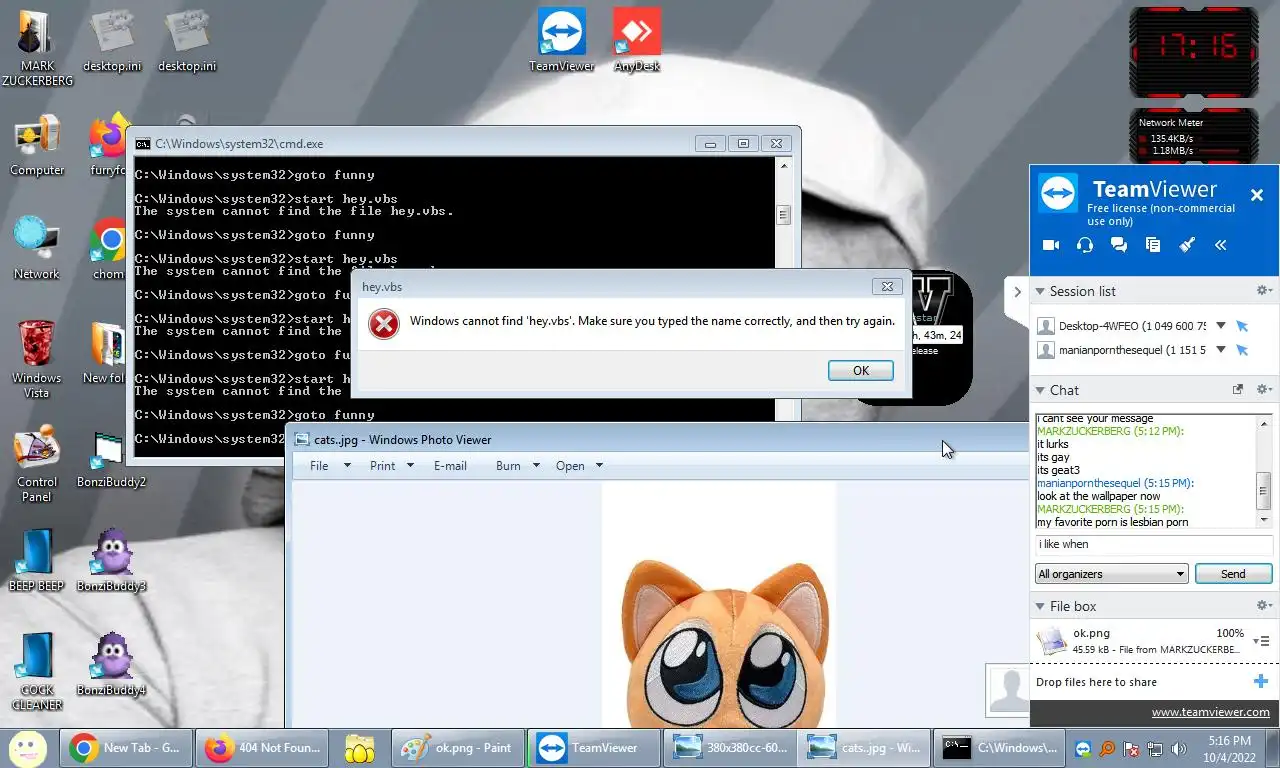Open Session list gear settings dropdown
1280x768 pixels.
coord(1264,291)
